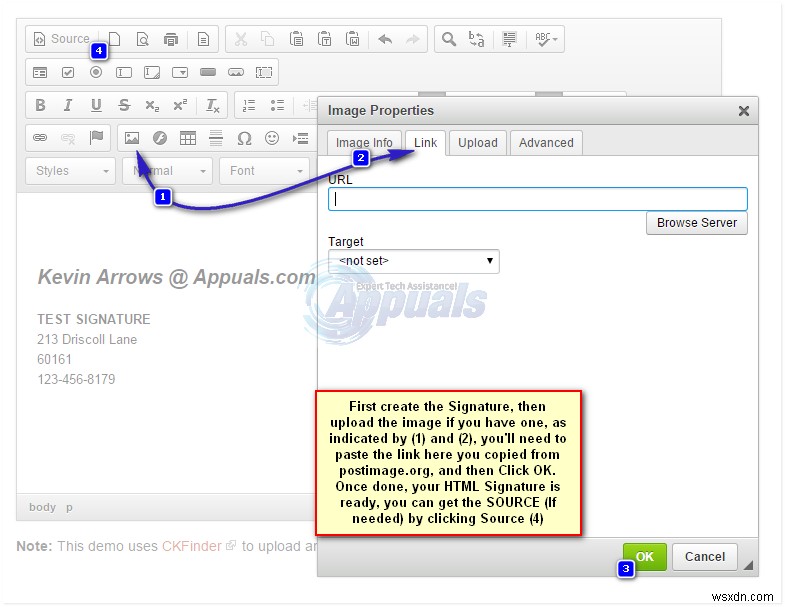Screen dimensions: 785x607
Task: Insert a numbered list
Action: (249, 105)
